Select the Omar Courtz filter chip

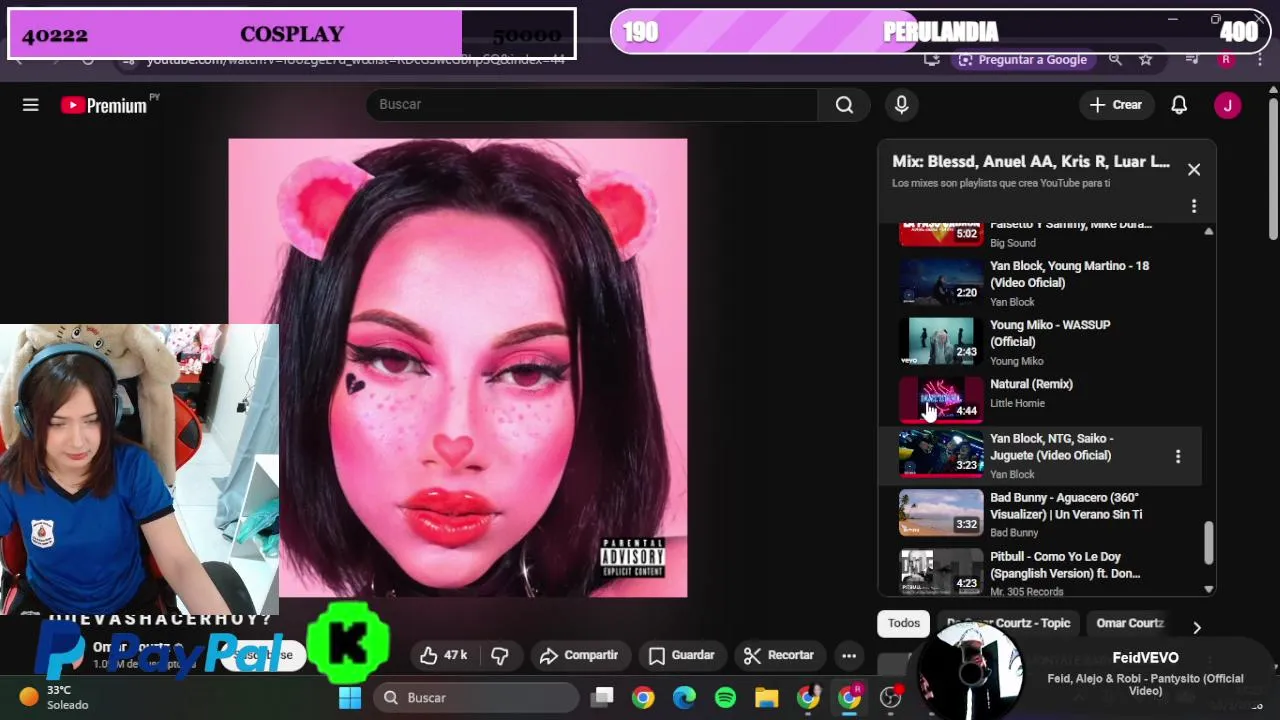[1130, 623]
